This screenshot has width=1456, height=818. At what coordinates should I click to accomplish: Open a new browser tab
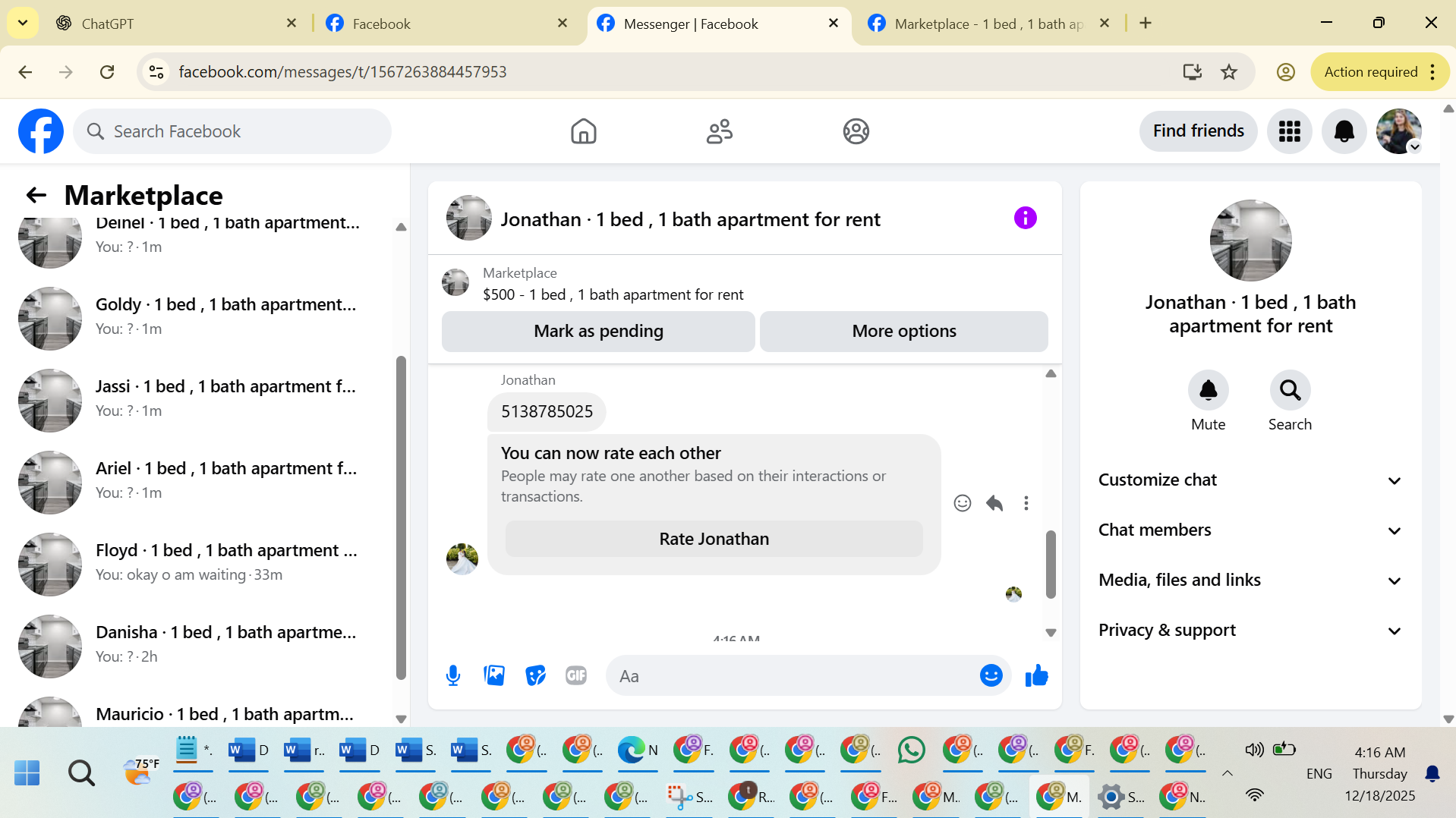coord(1146,24)
